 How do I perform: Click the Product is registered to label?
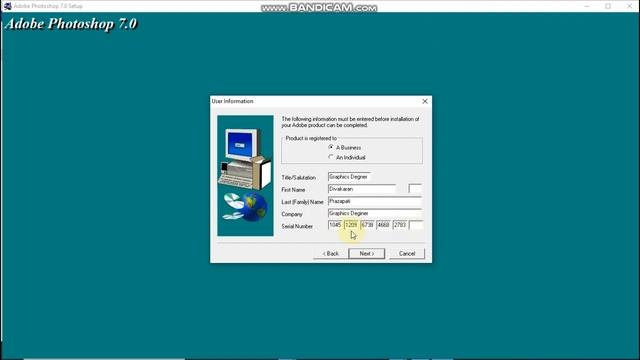tap(311, 138)
